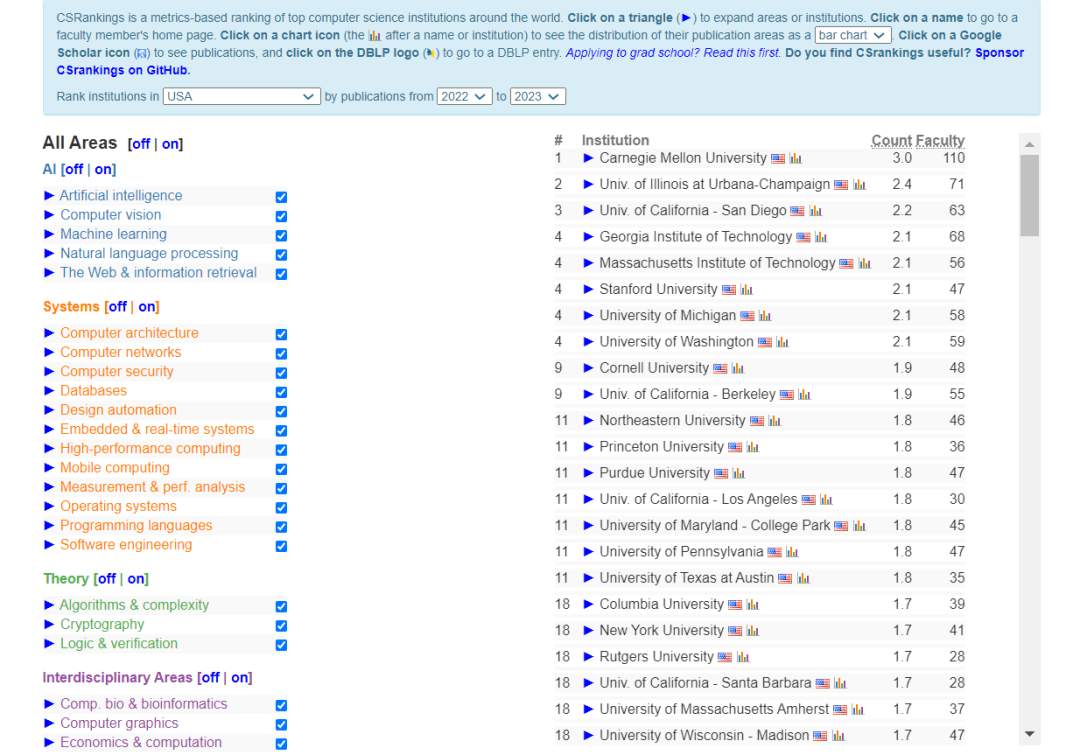Show Northeastern University chart icon
Image resolution: width=1080 pixels, height=755 pixels.
774,421
